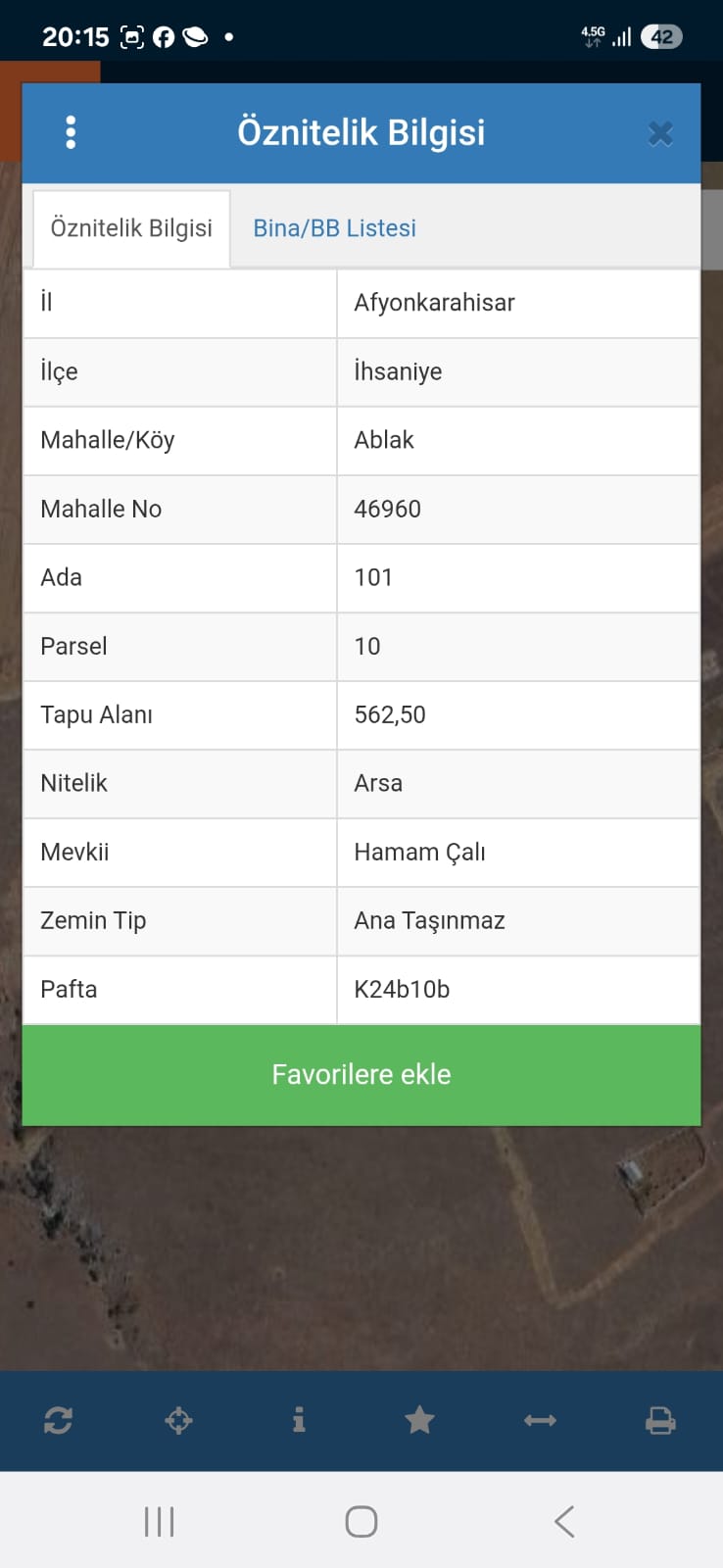Close the Öznitelik Bilgisi dialog
This screenshot has width=723, height=1568.
point(660,133)
